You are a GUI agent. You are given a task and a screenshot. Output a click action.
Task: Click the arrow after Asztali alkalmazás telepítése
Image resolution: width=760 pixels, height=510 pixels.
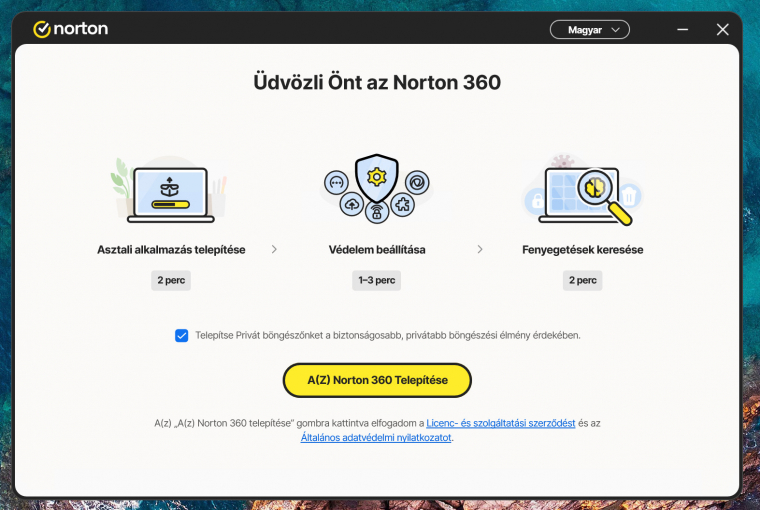(275, 249)
